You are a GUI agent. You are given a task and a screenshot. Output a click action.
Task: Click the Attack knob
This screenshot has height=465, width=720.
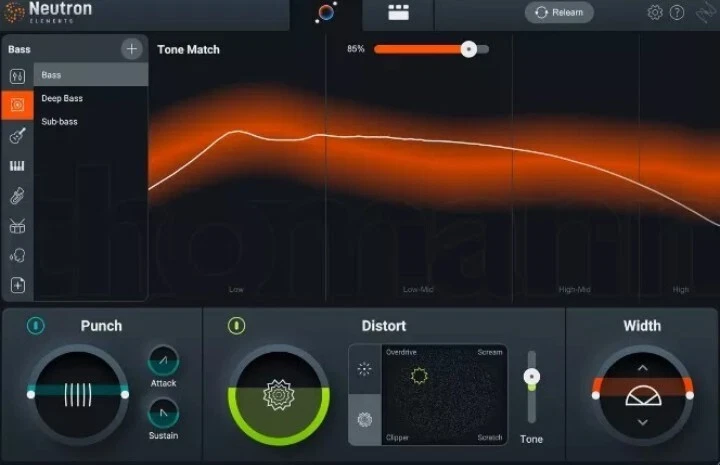(x=163, y=361)
